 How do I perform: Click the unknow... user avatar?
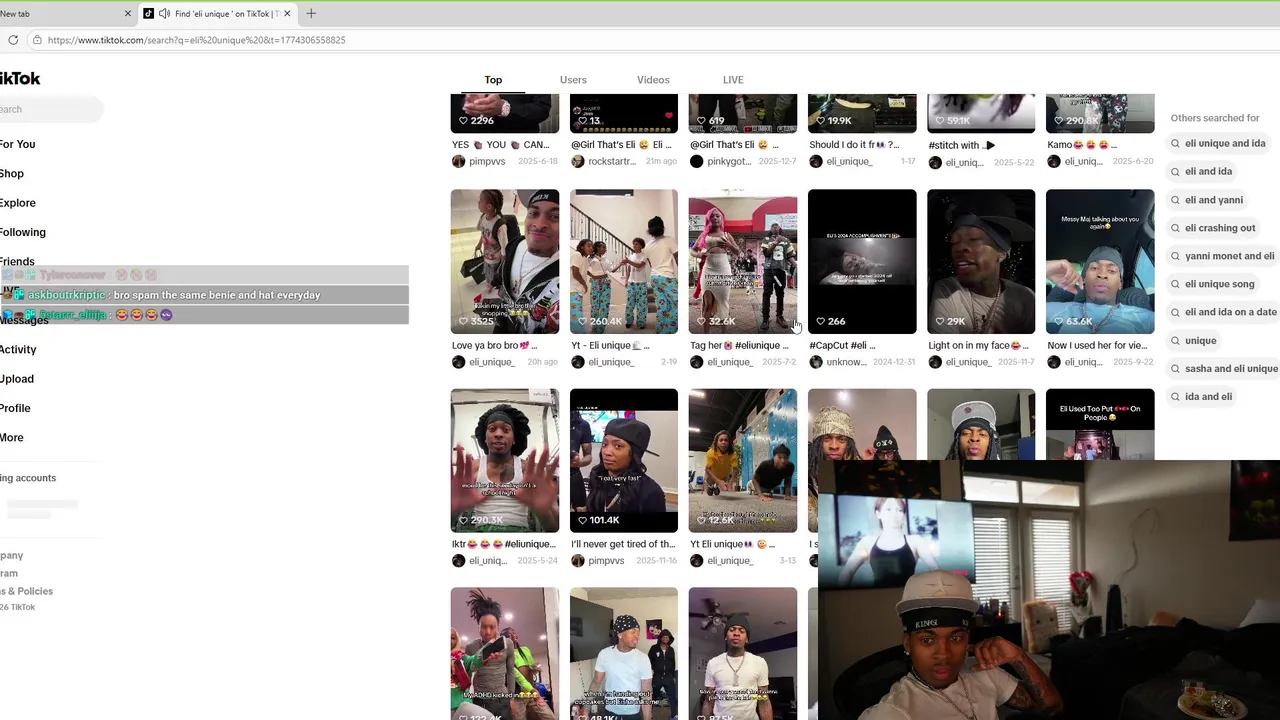[815, 362]
